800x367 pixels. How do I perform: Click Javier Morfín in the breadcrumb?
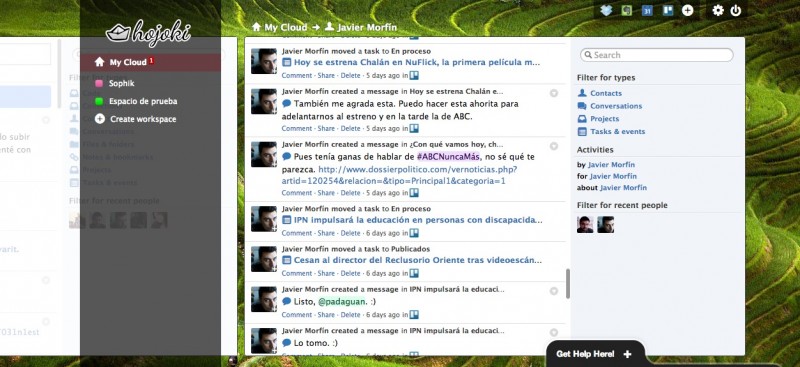(367, 27)
